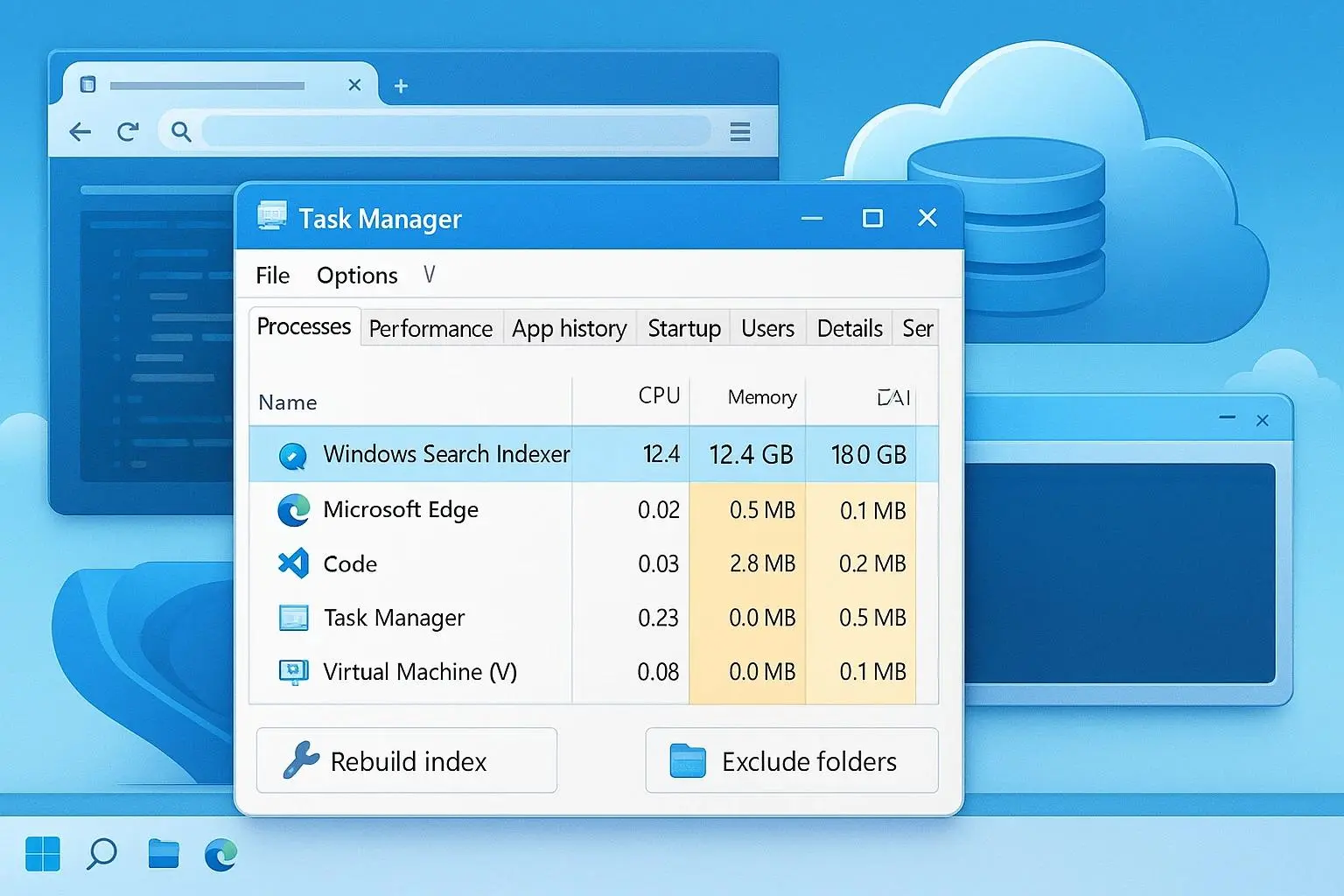Select the Windows Search Indexer row name

[x=446, y=454]
